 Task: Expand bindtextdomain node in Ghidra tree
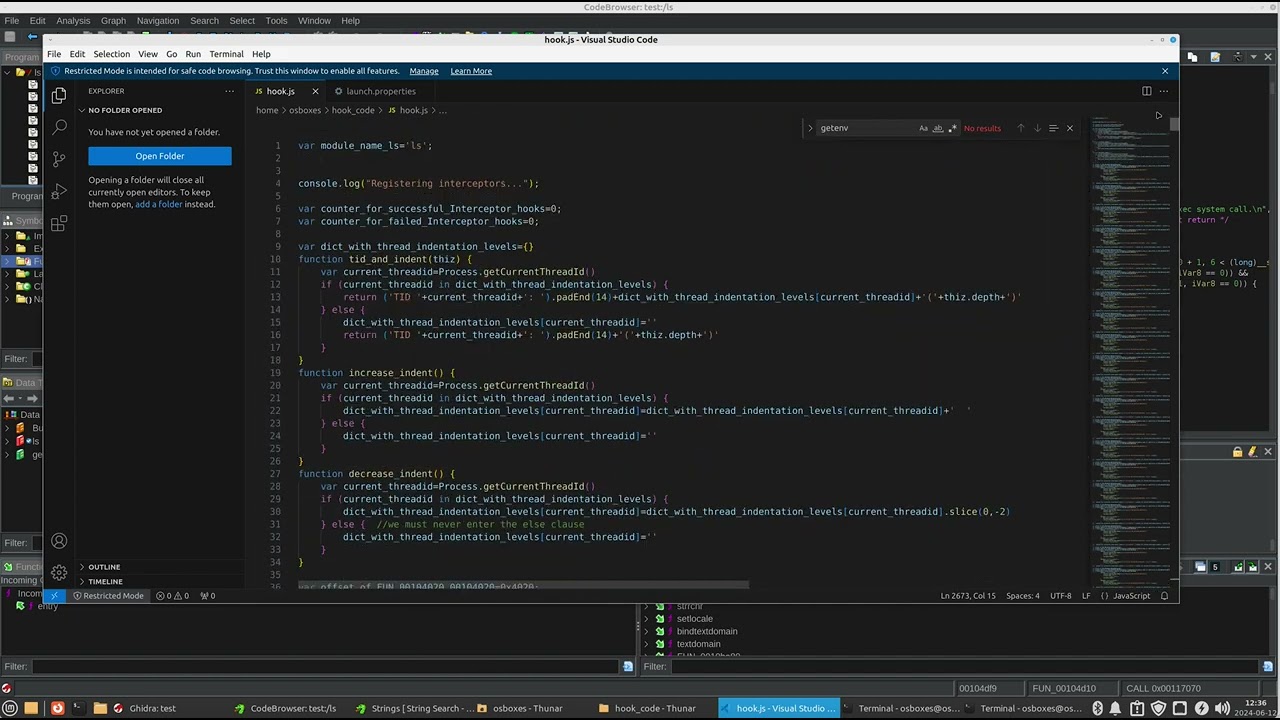pos(646,631)
